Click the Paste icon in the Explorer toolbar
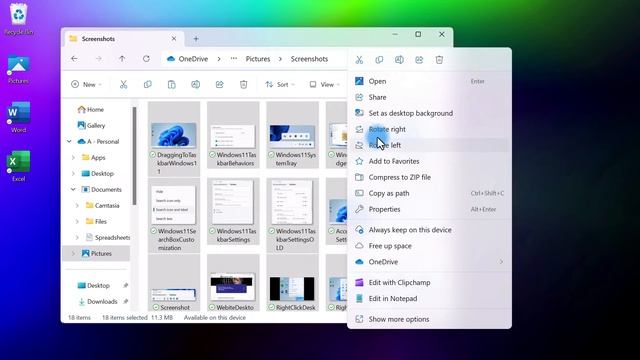The height and width of the screenshot is (360, 640). coord(171,84)
